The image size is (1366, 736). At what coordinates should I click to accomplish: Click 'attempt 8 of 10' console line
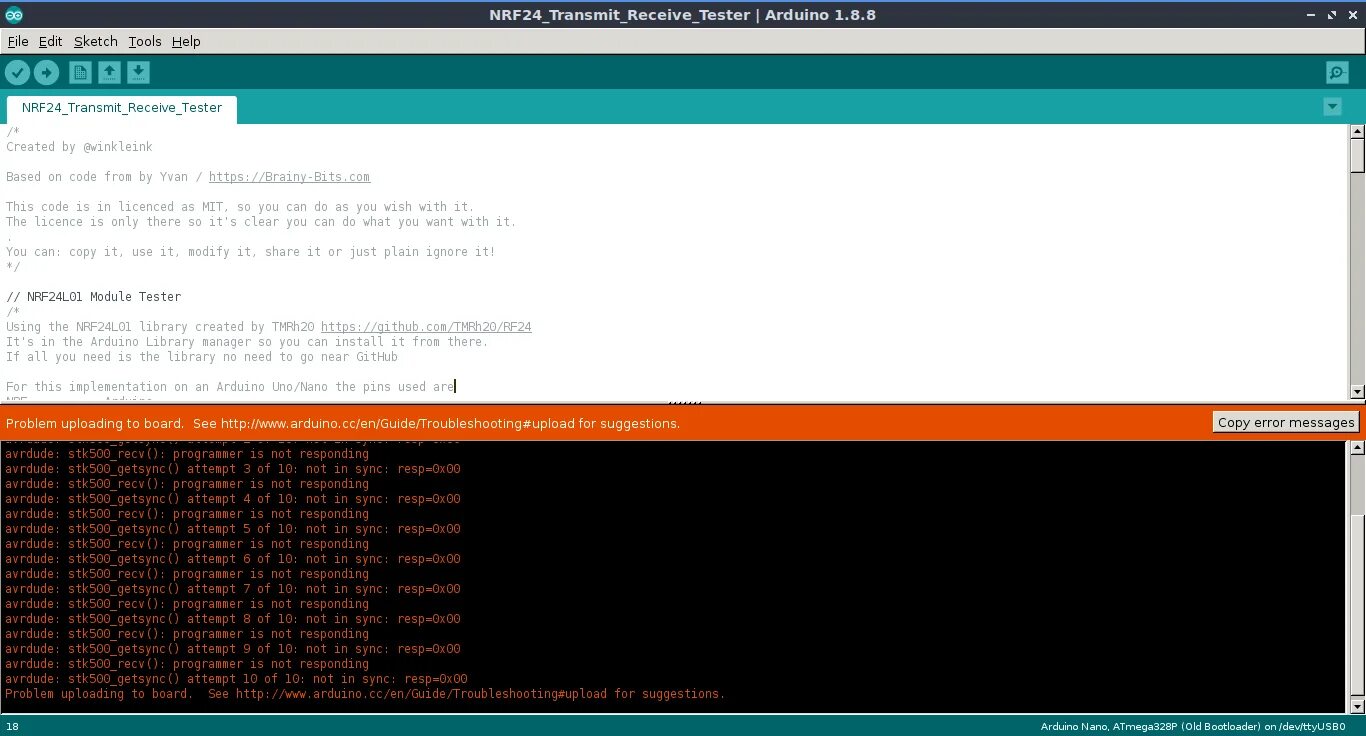point(233,619)
